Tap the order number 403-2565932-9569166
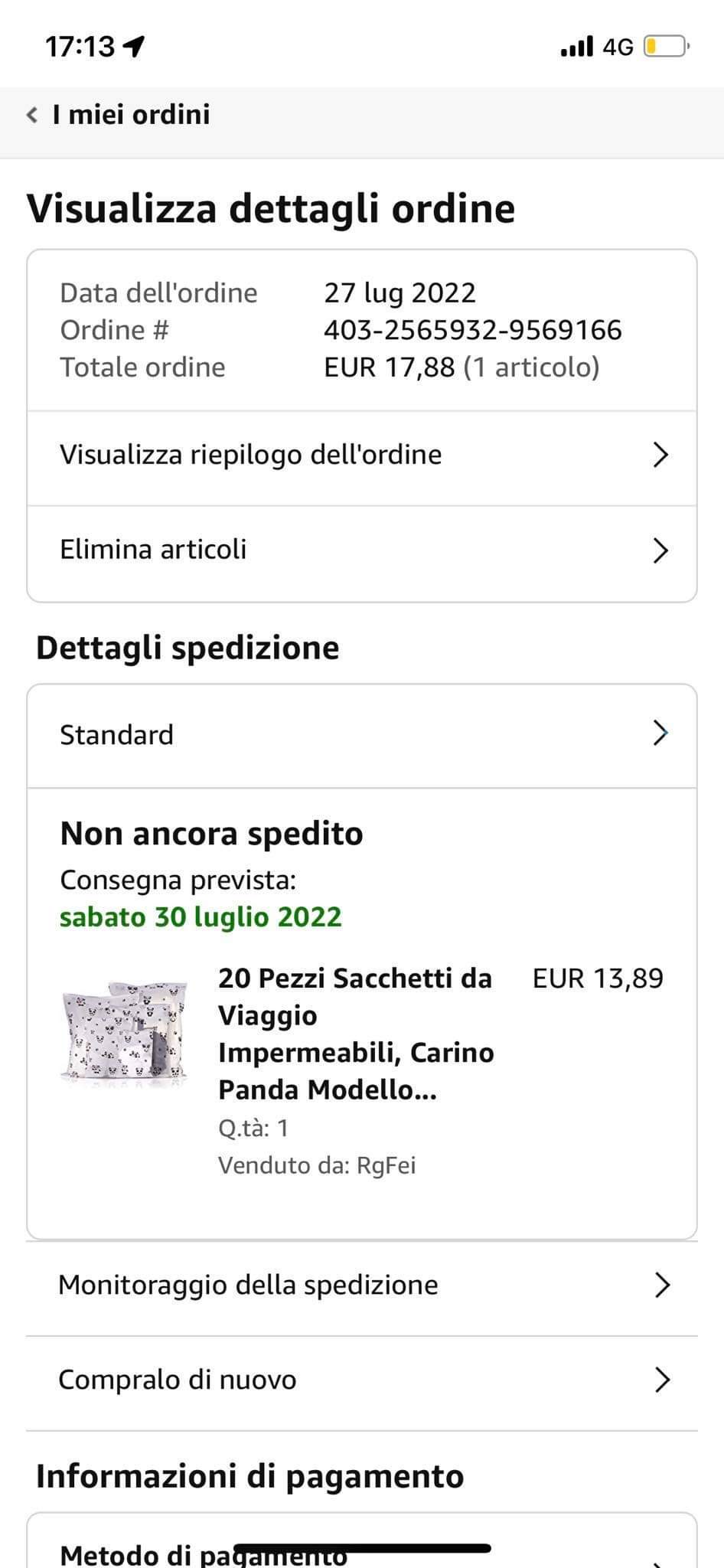The height and width of the screenshot is (1568, 724). [472, 330]
